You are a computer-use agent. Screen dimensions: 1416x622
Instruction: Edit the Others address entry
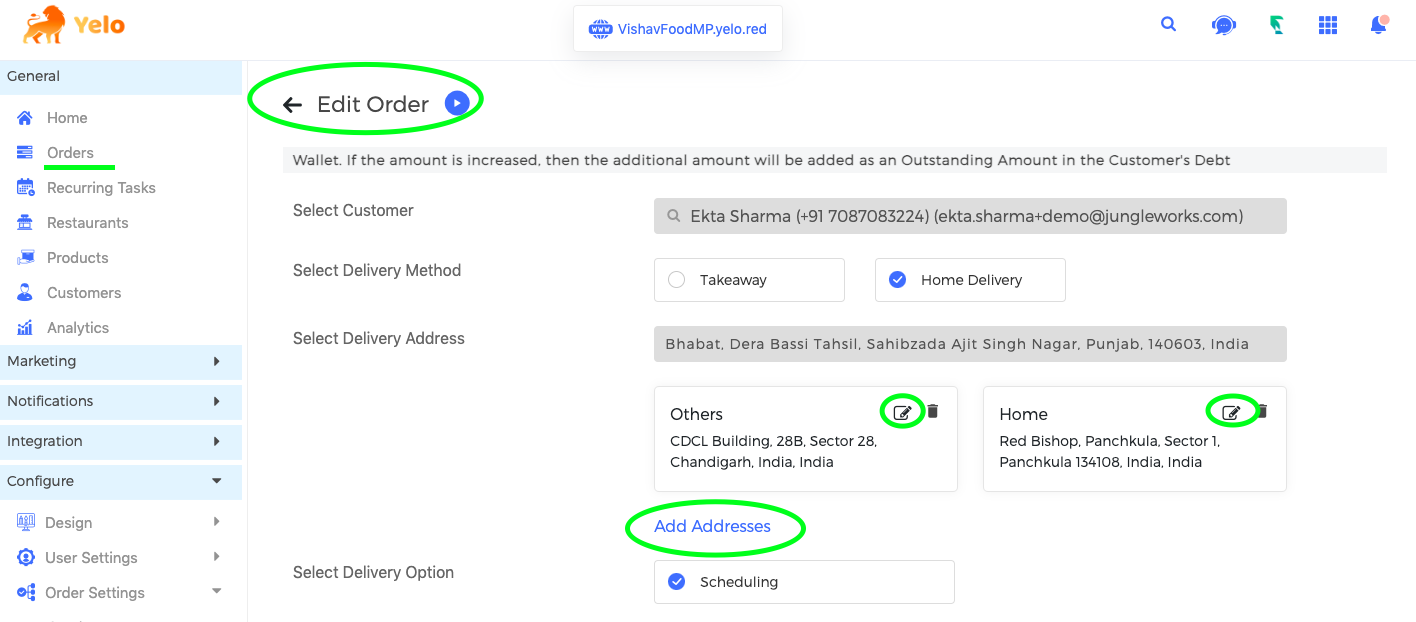(902, 412)
